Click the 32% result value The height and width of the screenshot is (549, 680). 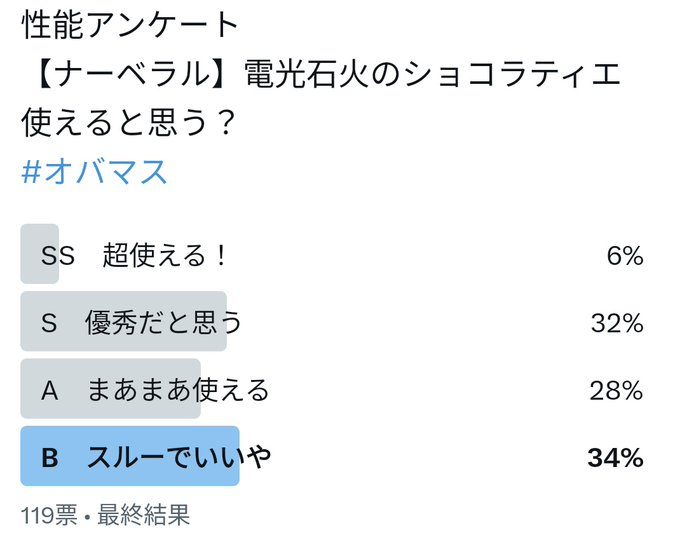click(617, 323)
